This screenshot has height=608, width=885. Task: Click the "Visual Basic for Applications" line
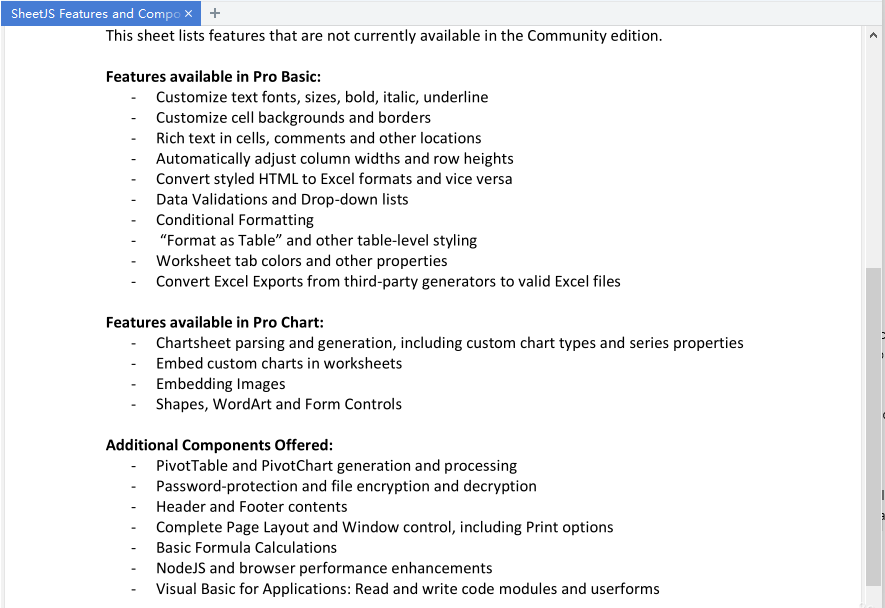point(407,588)
